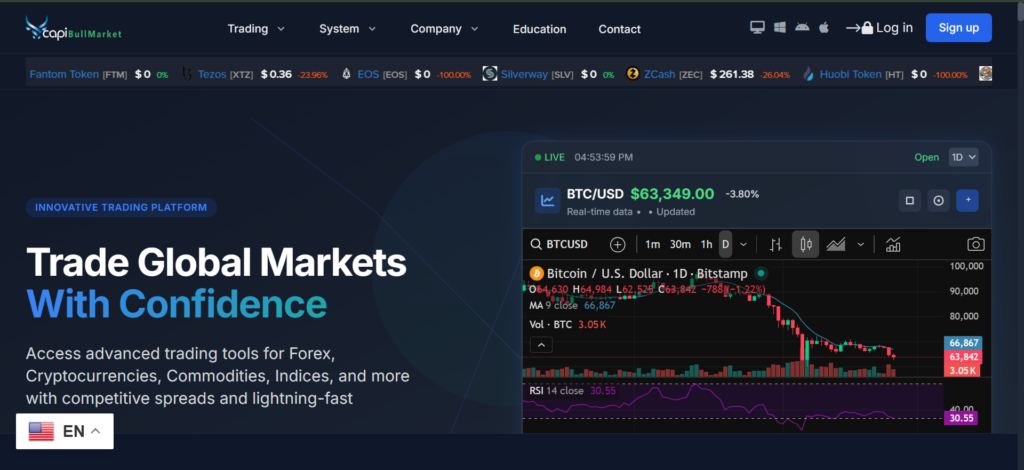The height and width of the screenshot is (470, 1024).
Task: Click the BTCUSD symbol search field
Action: point(559,244)
